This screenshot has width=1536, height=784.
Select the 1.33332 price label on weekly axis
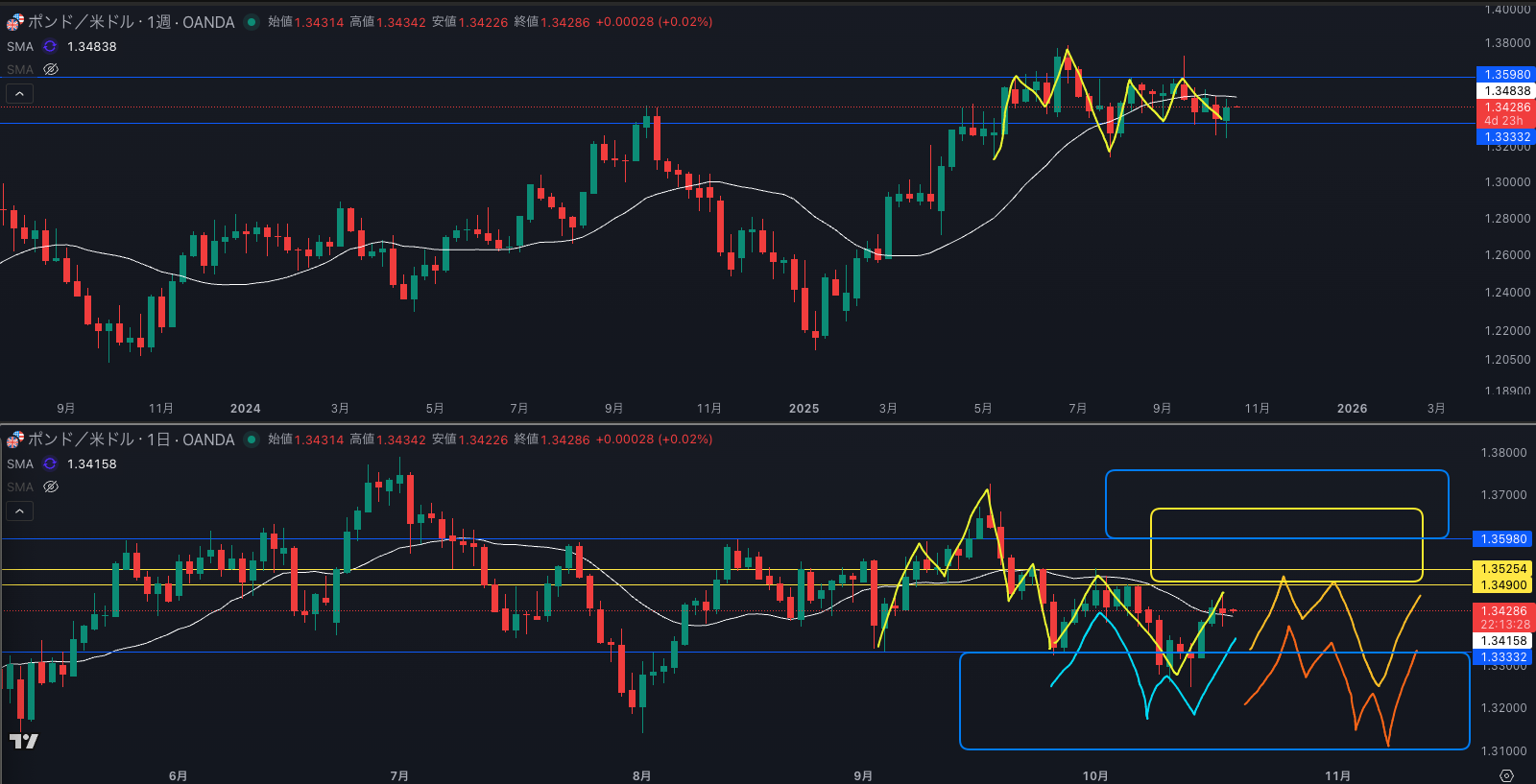1503,137
